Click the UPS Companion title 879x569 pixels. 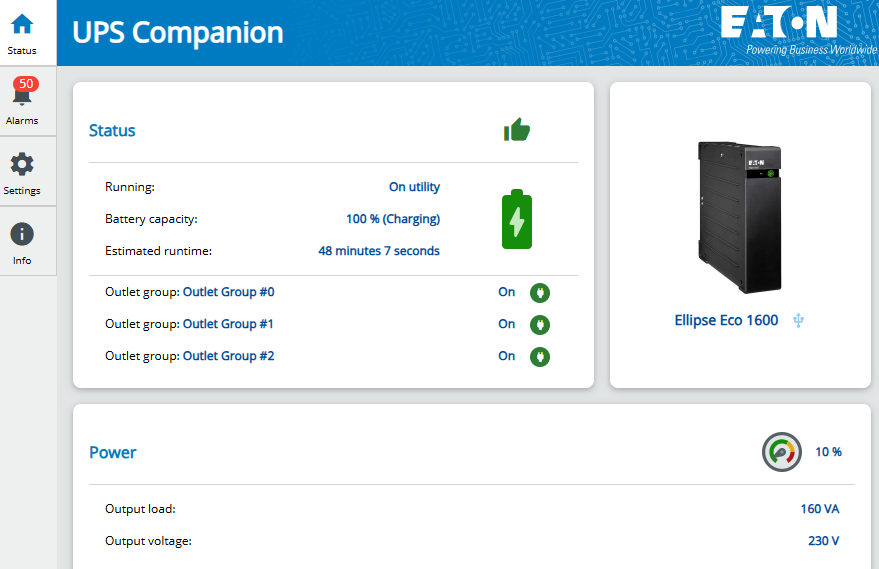178,33
